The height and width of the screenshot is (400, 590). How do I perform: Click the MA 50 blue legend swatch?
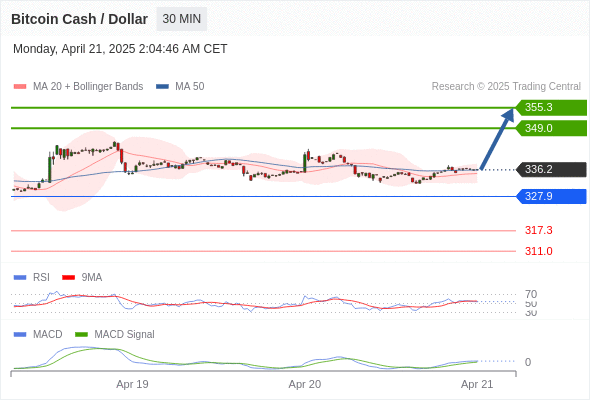click(162, 87)
